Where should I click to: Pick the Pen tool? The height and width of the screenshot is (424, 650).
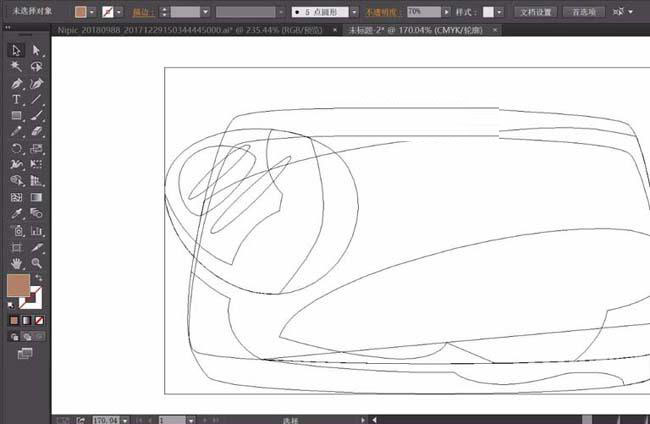point(16,83)
